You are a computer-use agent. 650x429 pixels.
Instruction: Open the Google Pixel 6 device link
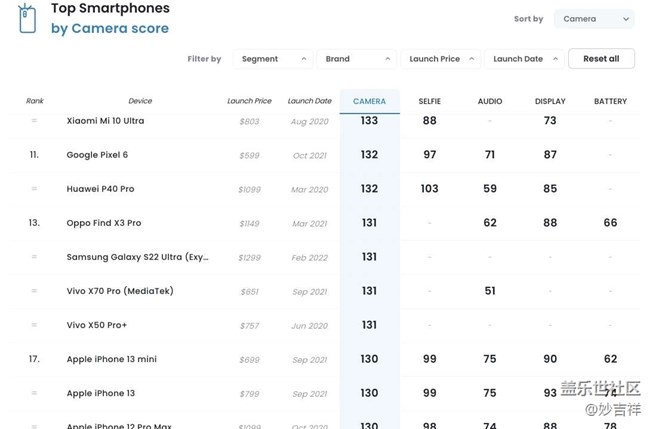coord(97,155)
